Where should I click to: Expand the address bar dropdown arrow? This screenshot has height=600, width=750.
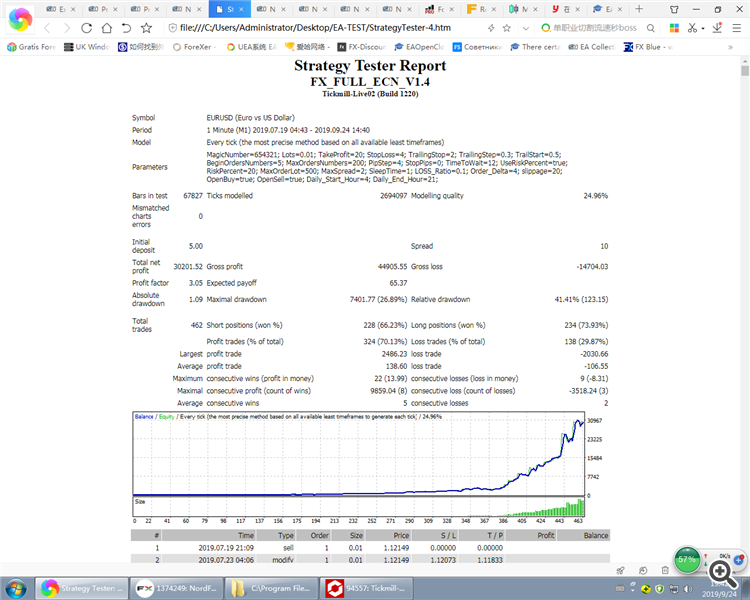pos(526,28)
